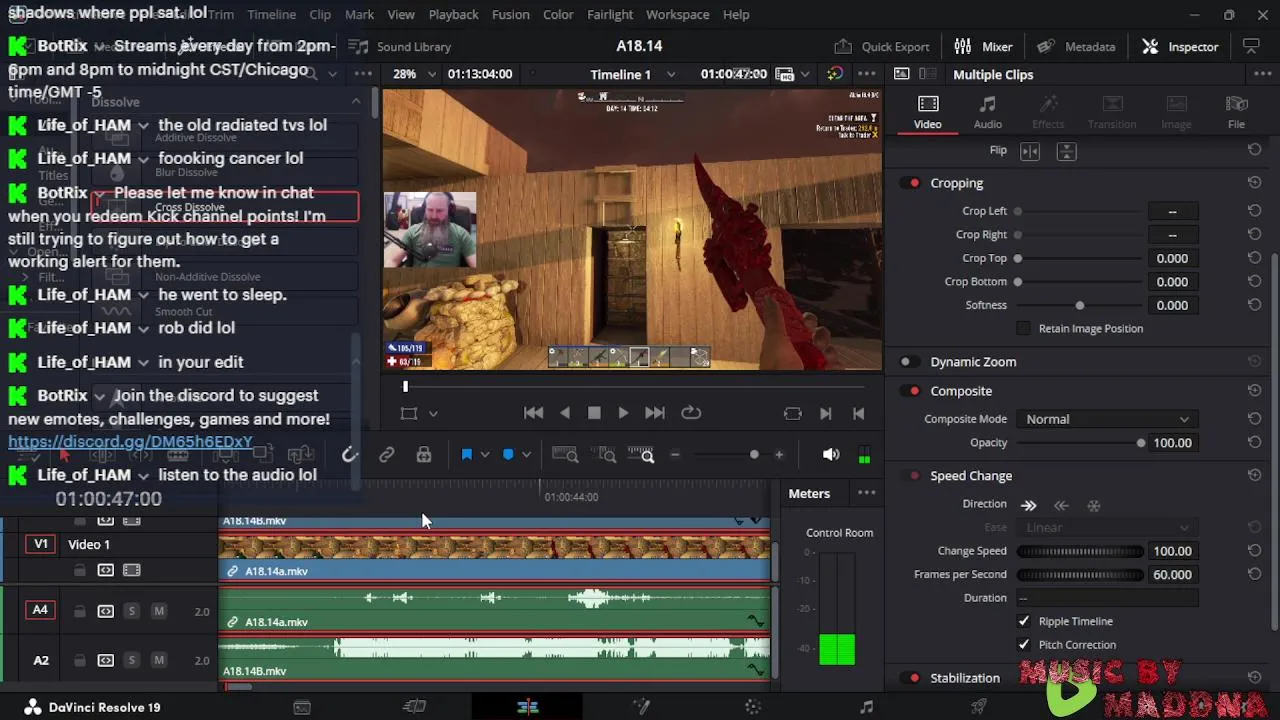Solo audio track A4
Viewport: 1280px width, 720px height.
[x=131, y=611]
